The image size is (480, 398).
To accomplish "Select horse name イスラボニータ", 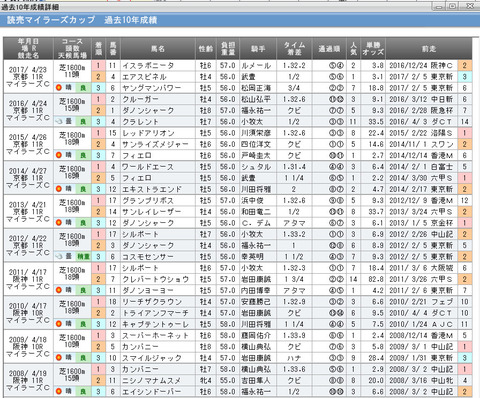I will pos(148,65).
